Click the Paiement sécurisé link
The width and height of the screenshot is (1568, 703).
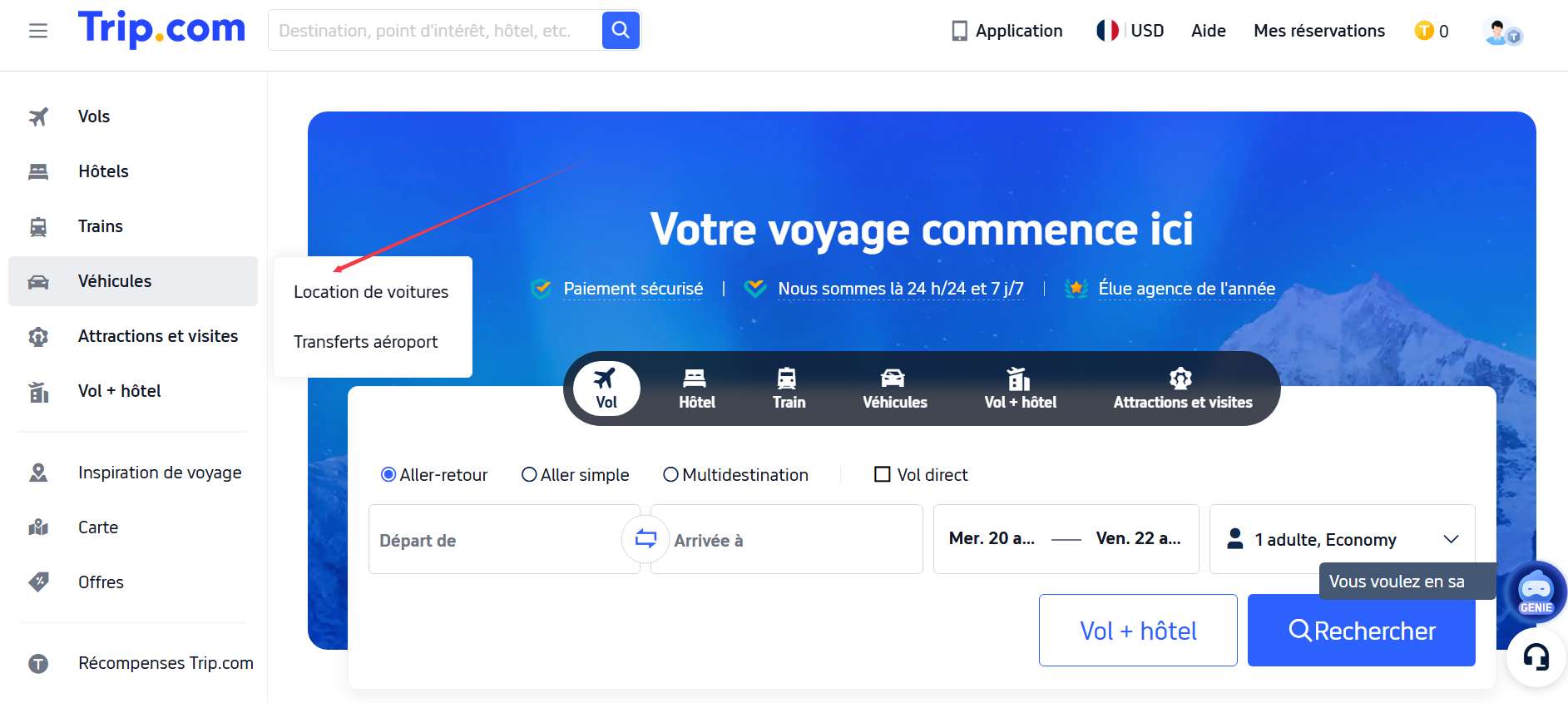pyautogui.click(x=633, y=289)
